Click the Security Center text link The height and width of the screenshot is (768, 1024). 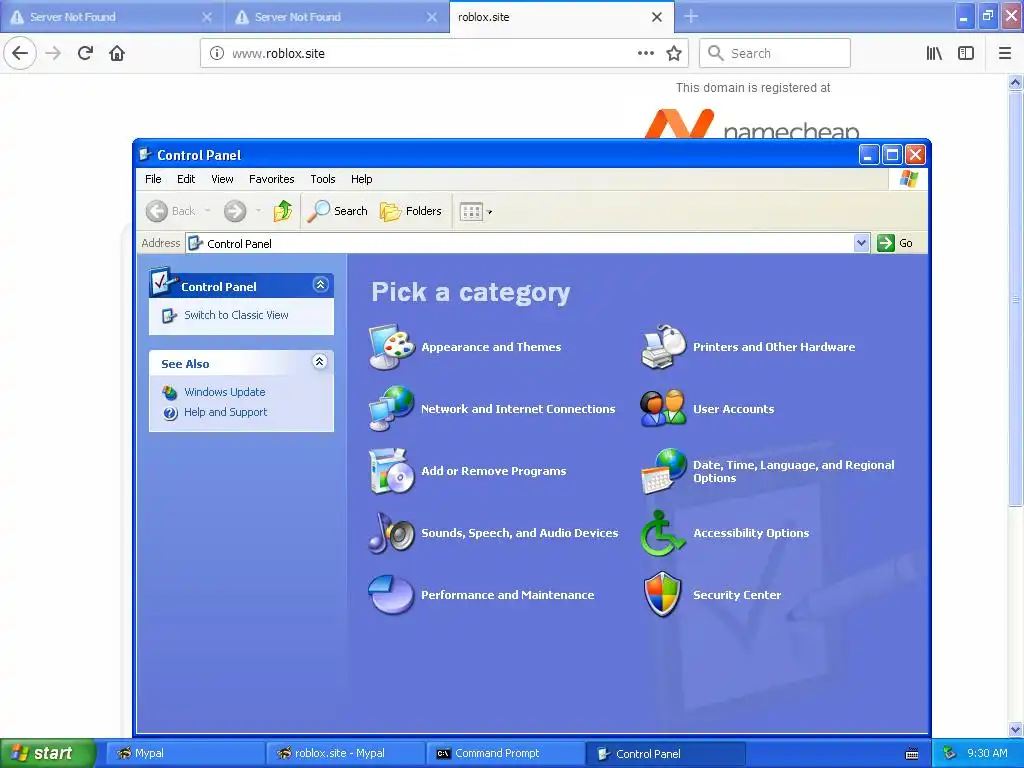[737, 595]
